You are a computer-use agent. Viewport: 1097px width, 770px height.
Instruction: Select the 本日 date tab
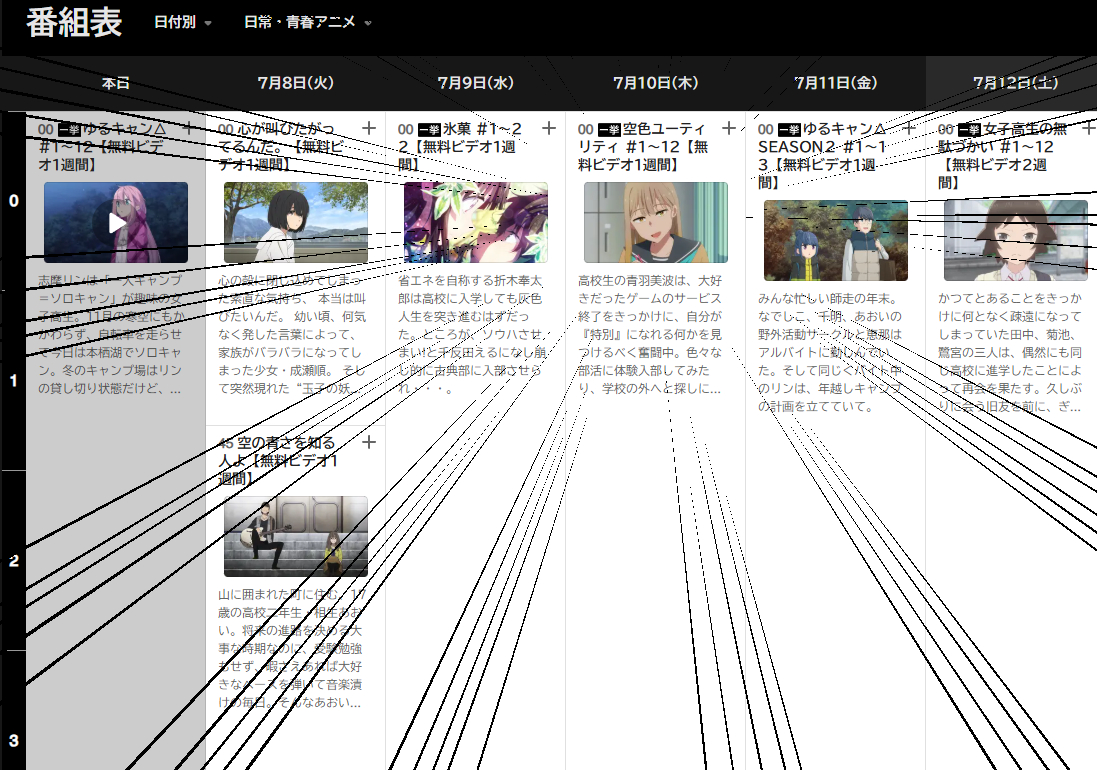click(116, 83)
